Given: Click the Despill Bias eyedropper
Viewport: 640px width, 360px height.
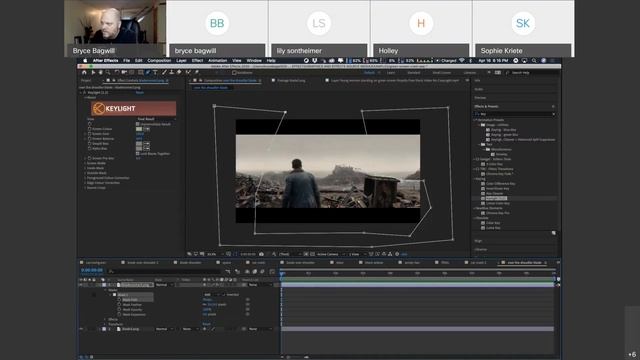Looking at the screenshot, I should tap(147, 144).
